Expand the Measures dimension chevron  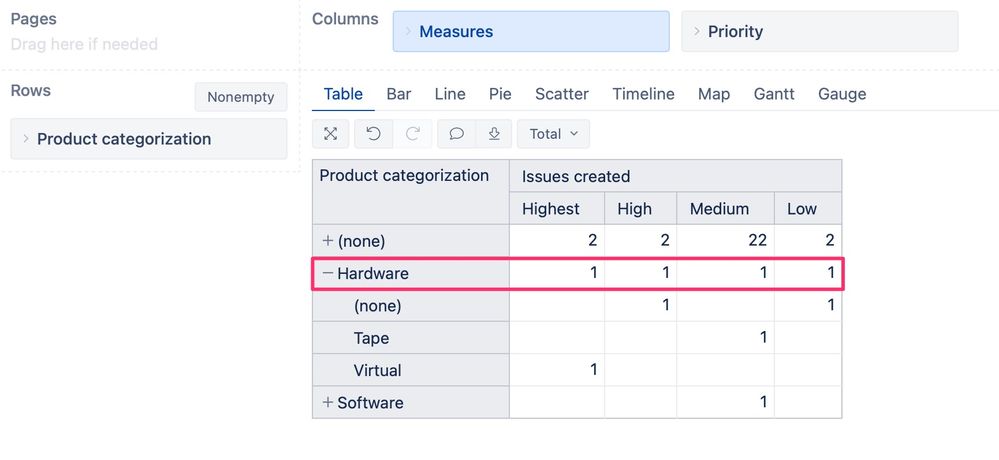tap(408, 31)
